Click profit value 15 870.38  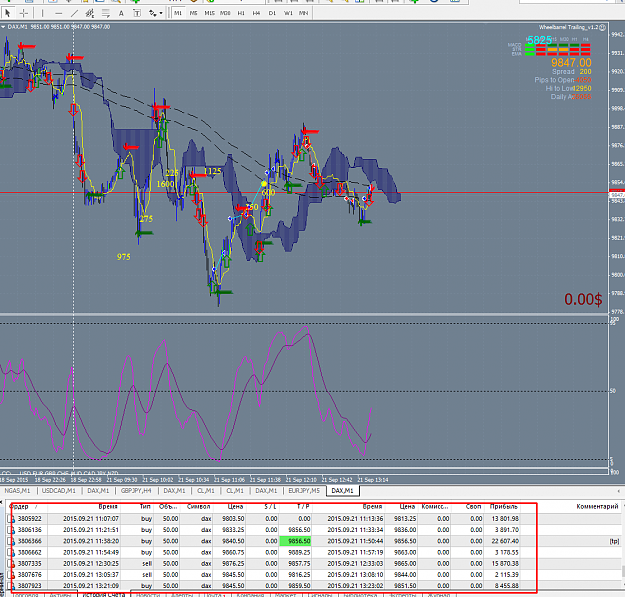click(x=505, y=564)
